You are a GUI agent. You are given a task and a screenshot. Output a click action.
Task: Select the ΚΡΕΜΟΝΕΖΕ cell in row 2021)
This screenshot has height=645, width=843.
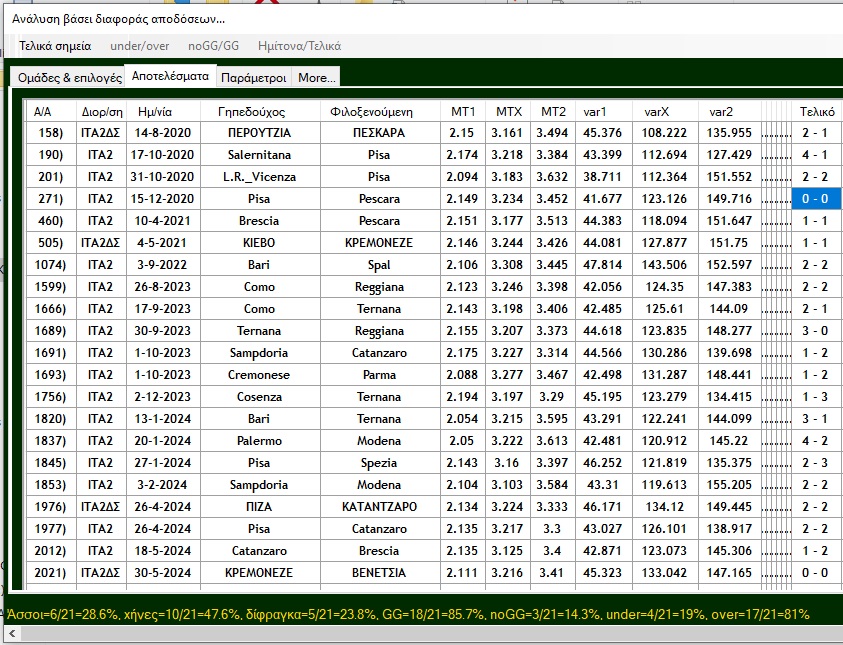259,573
